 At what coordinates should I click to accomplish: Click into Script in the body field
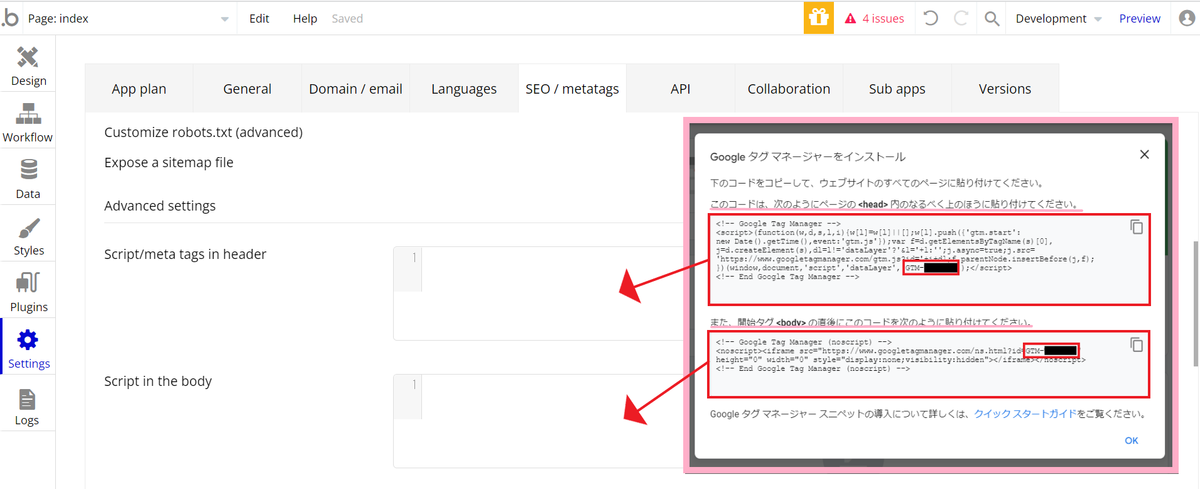click(538, 421)
